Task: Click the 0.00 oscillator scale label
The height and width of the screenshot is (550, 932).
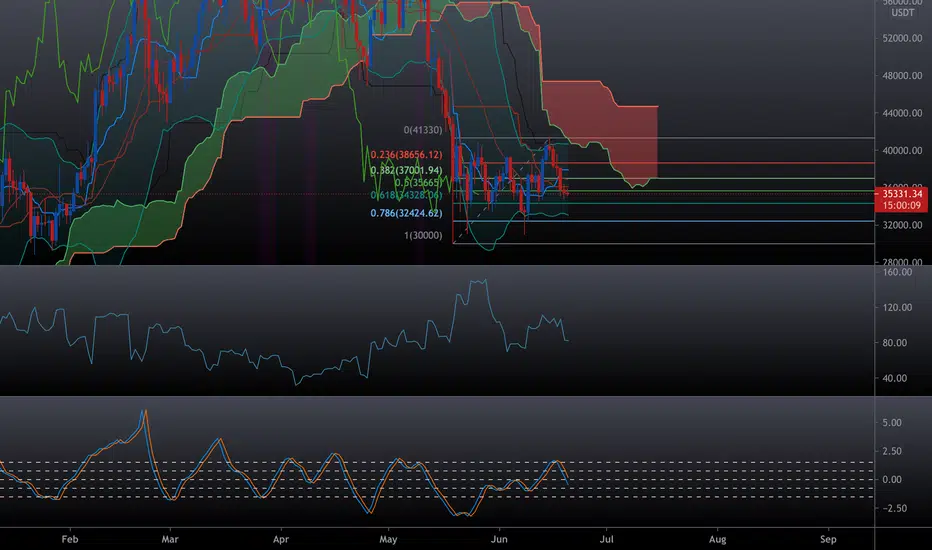Action: [x=892, y=480]
